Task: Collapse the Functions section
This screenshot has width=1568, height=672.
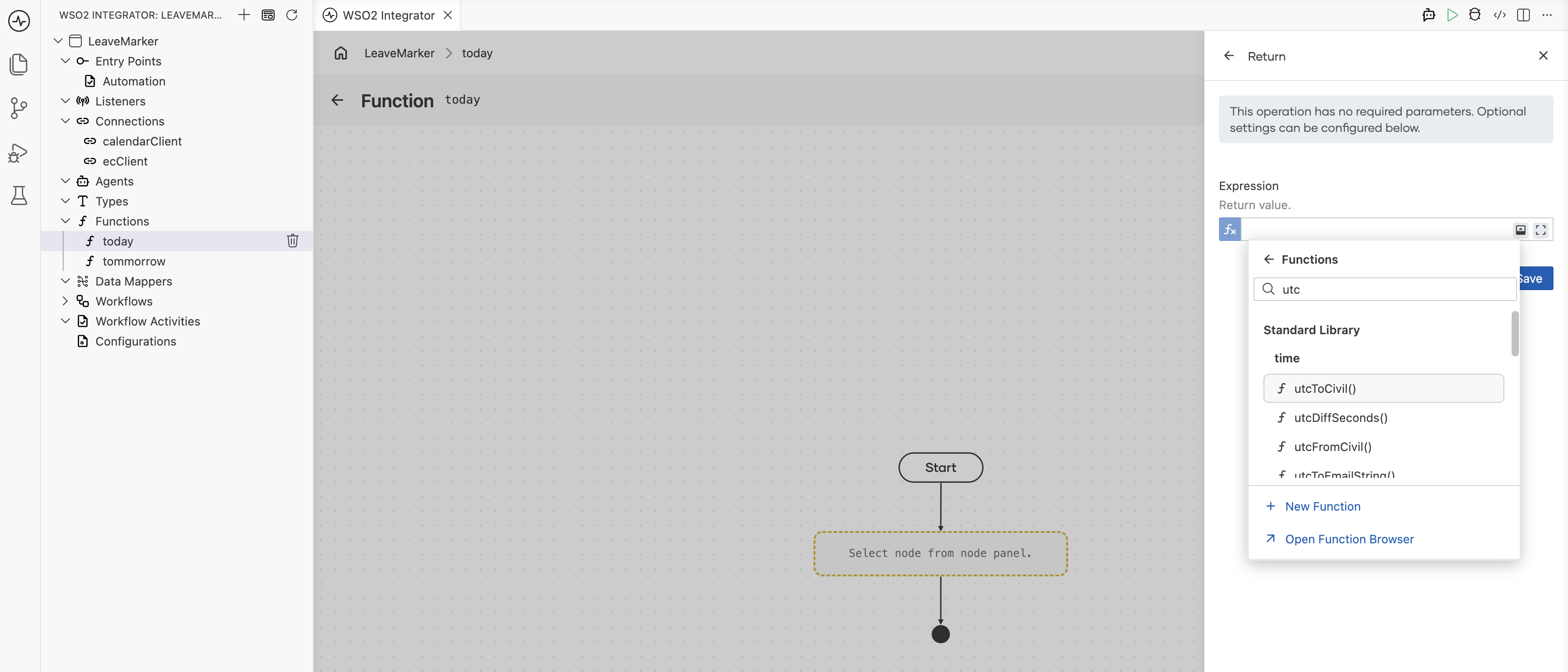Action: (x=65, y=221)
